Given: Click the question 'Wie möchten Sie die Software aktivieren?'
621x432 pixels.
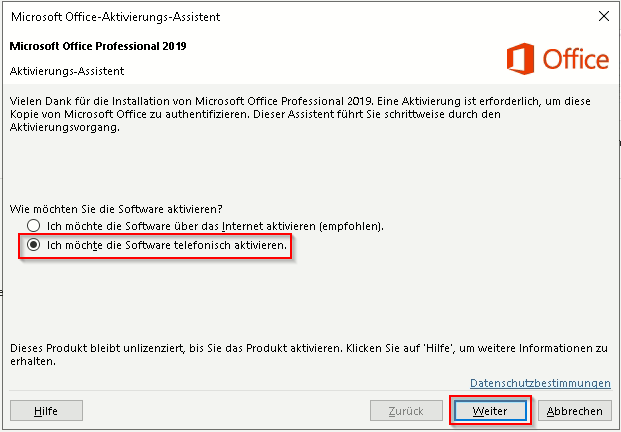Looking at the screenshot, I should (116, 208).
